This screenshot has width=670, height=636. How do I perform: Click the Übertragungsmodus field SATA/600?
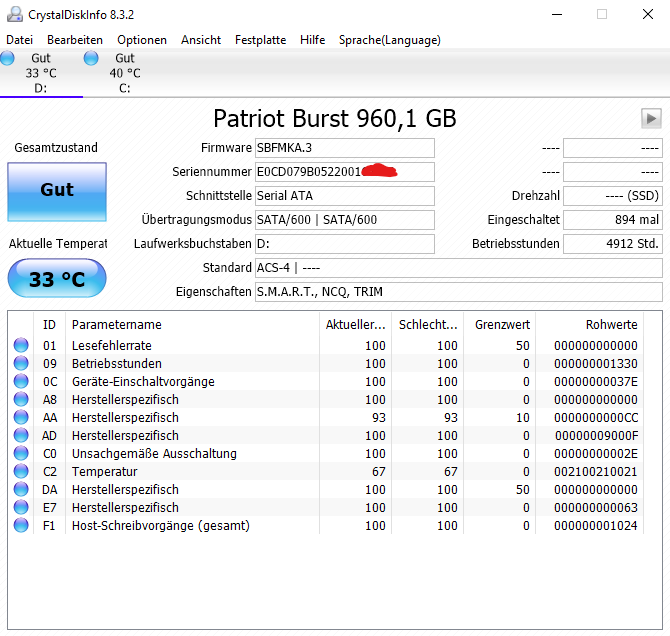tap(345, 220)
